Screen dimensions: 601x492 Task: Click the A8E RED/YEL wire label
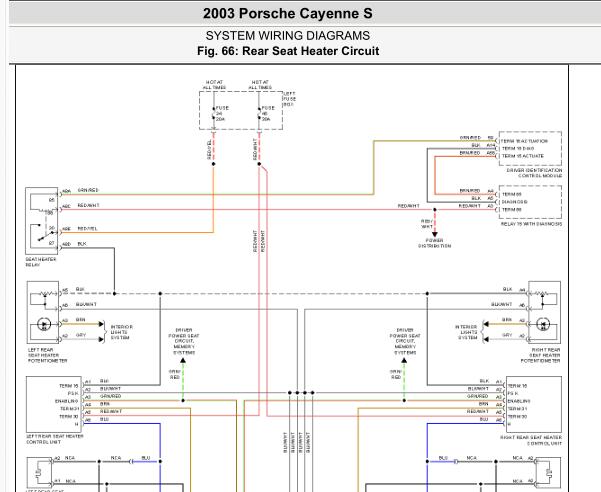coord(87,228)
